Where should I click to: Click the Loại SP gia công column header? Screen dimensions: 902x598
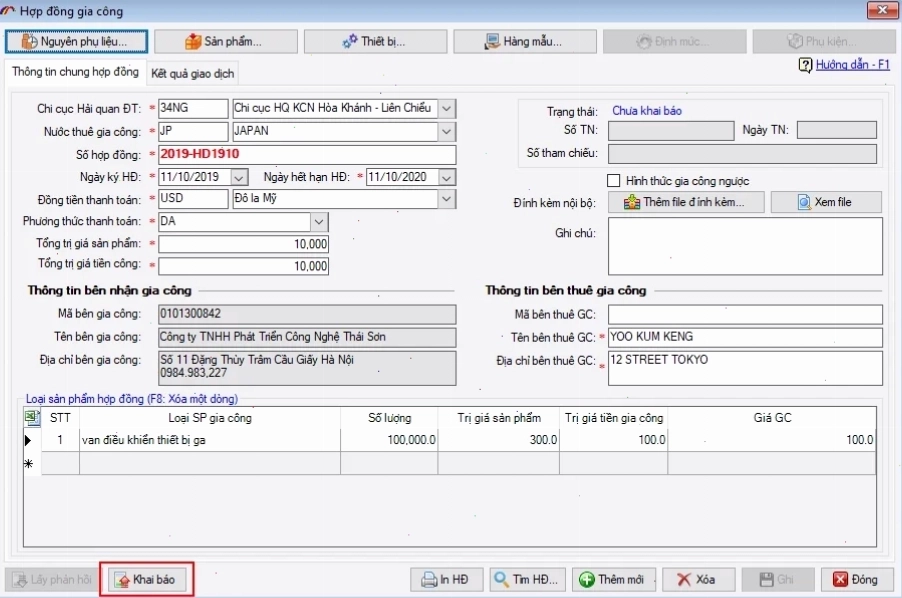[210, 418]
